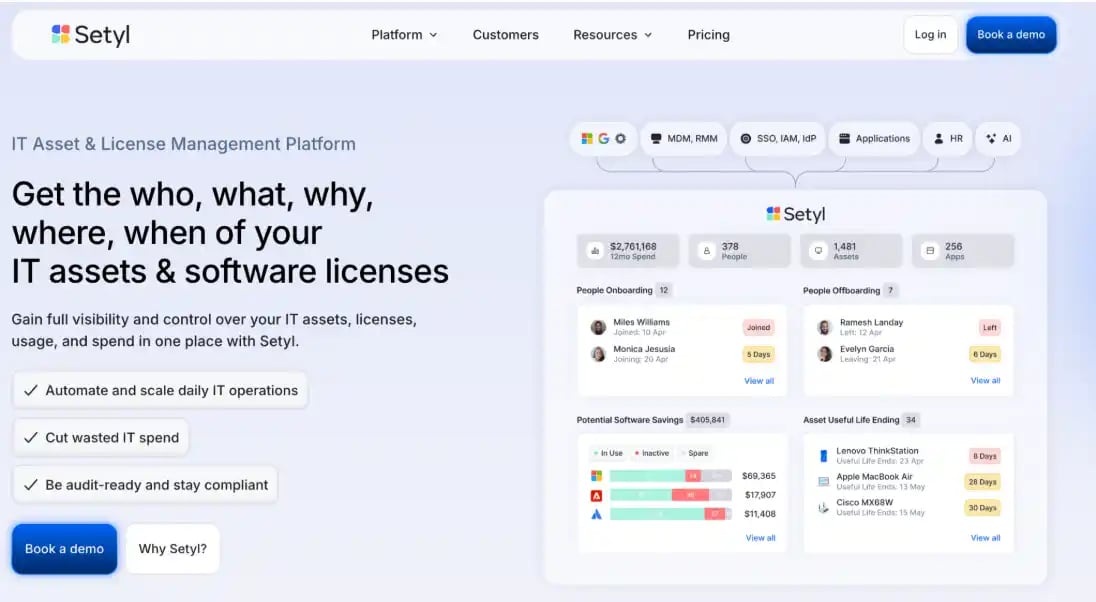Image resolution: width=1096 pixels, height=602 pixels.
Task: Click the Cut wasted IT spend item
Action: (x=101, y=438)
